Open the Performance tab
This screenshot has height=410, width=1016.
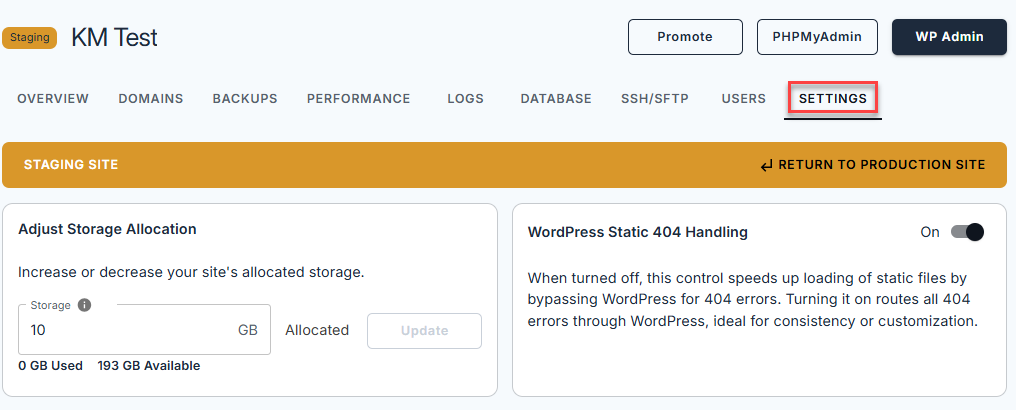[x=359, y=99]
